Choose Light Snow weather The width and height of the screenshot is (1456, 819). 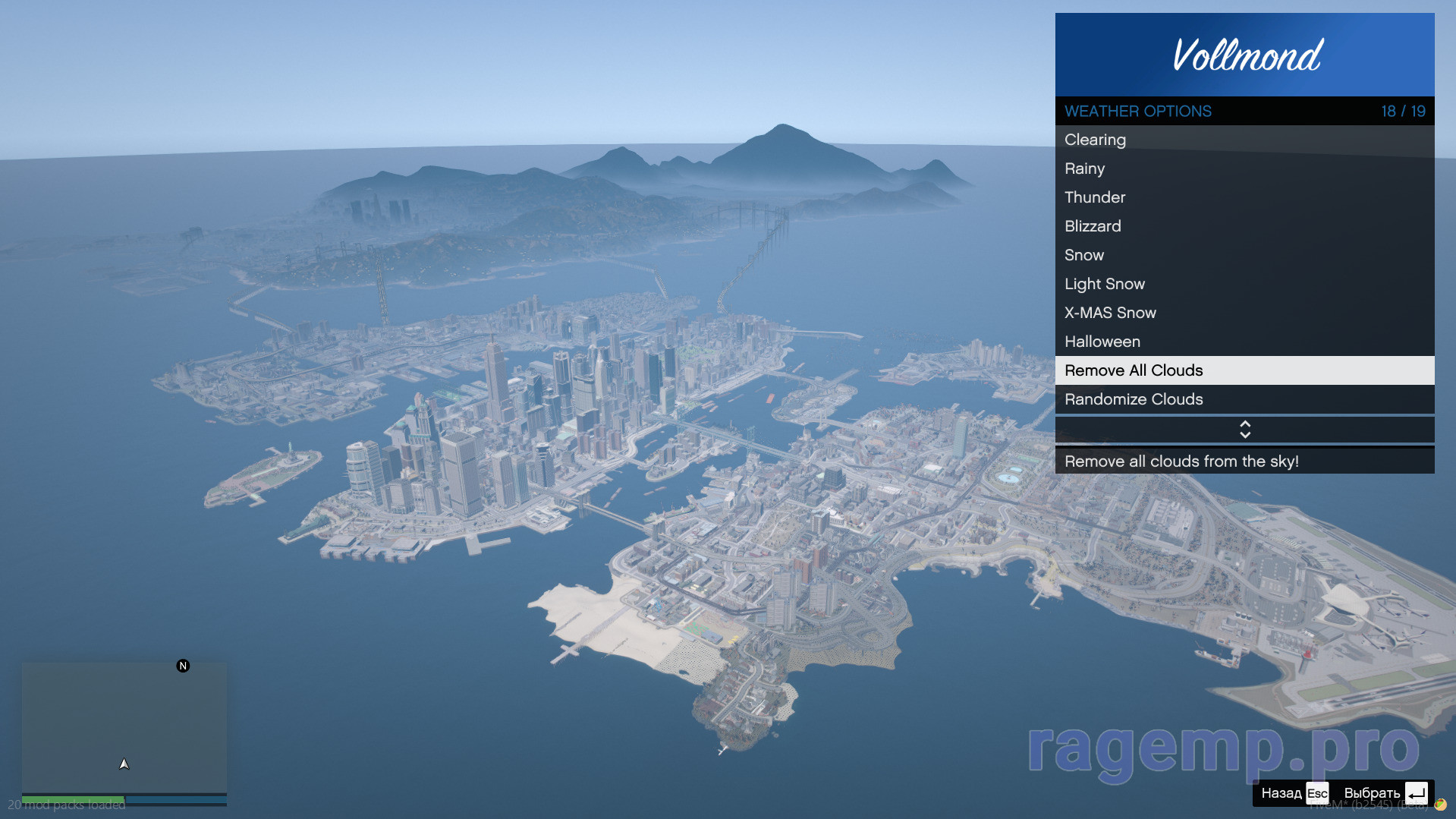pyautogui.click(x=1244, y=284)
